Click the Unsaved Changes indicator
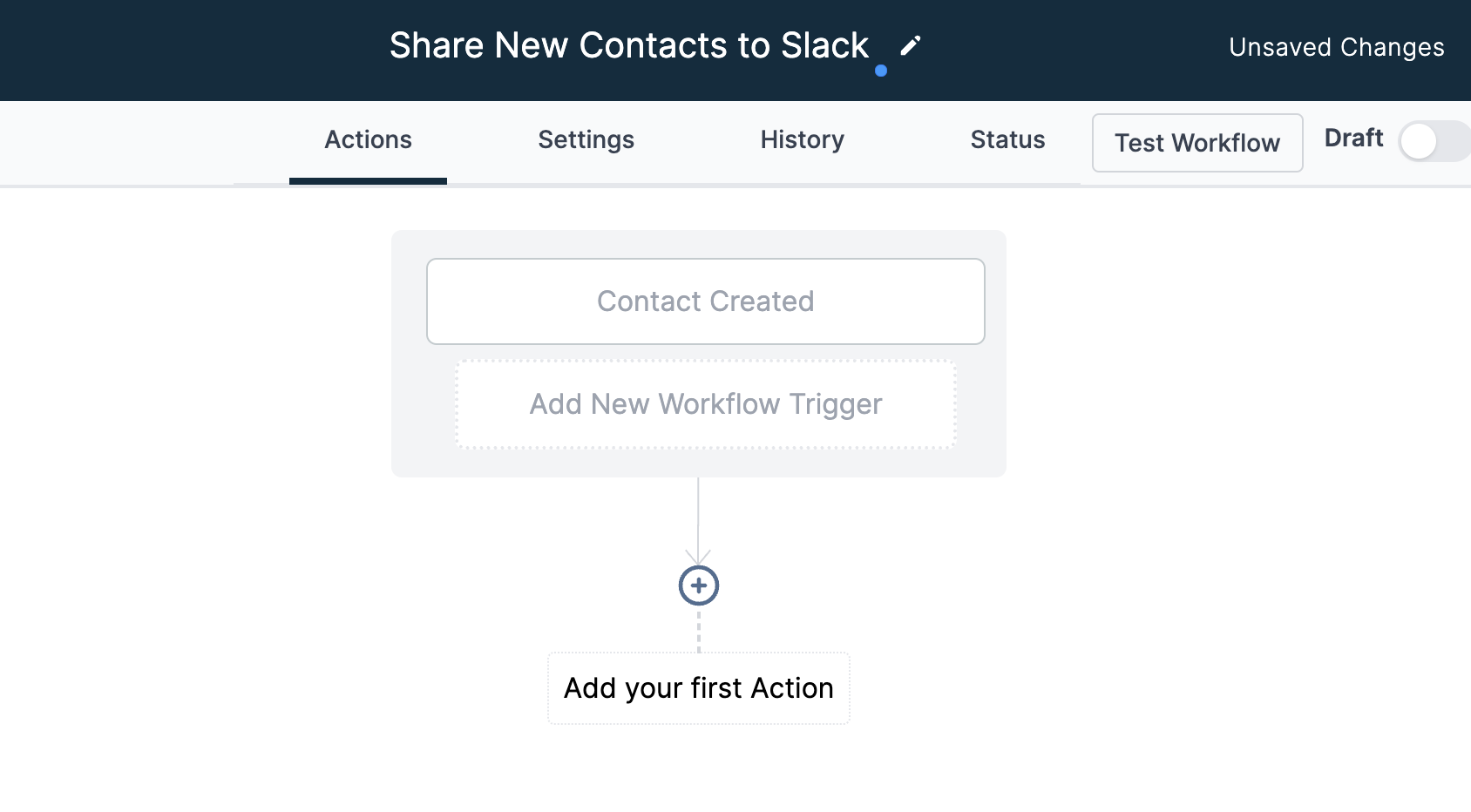The image size is (1471, 812). point(1335,47)
